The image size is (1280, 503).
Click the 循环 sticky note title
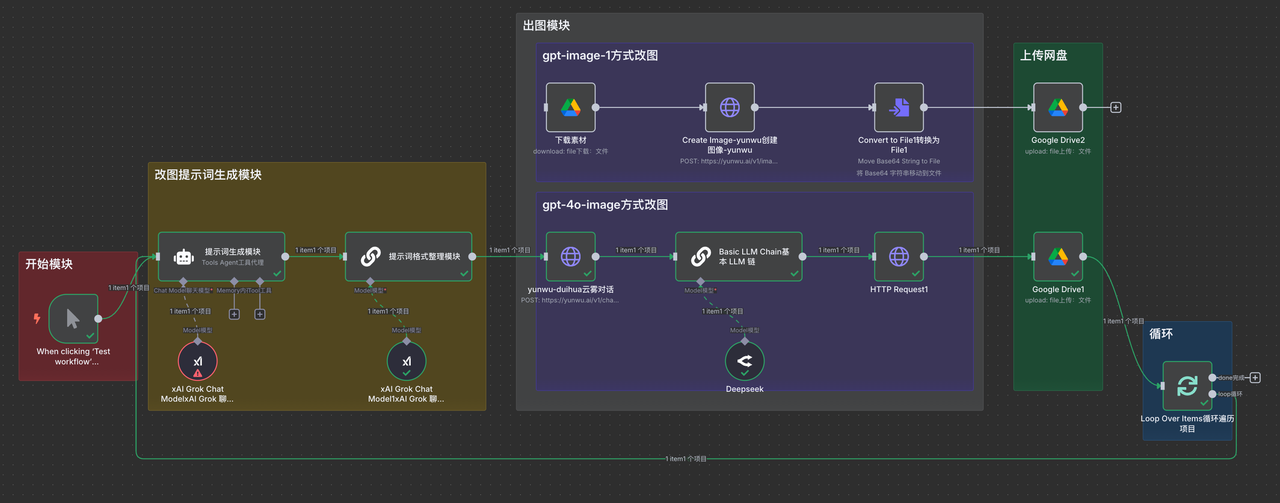(1161, 334)
